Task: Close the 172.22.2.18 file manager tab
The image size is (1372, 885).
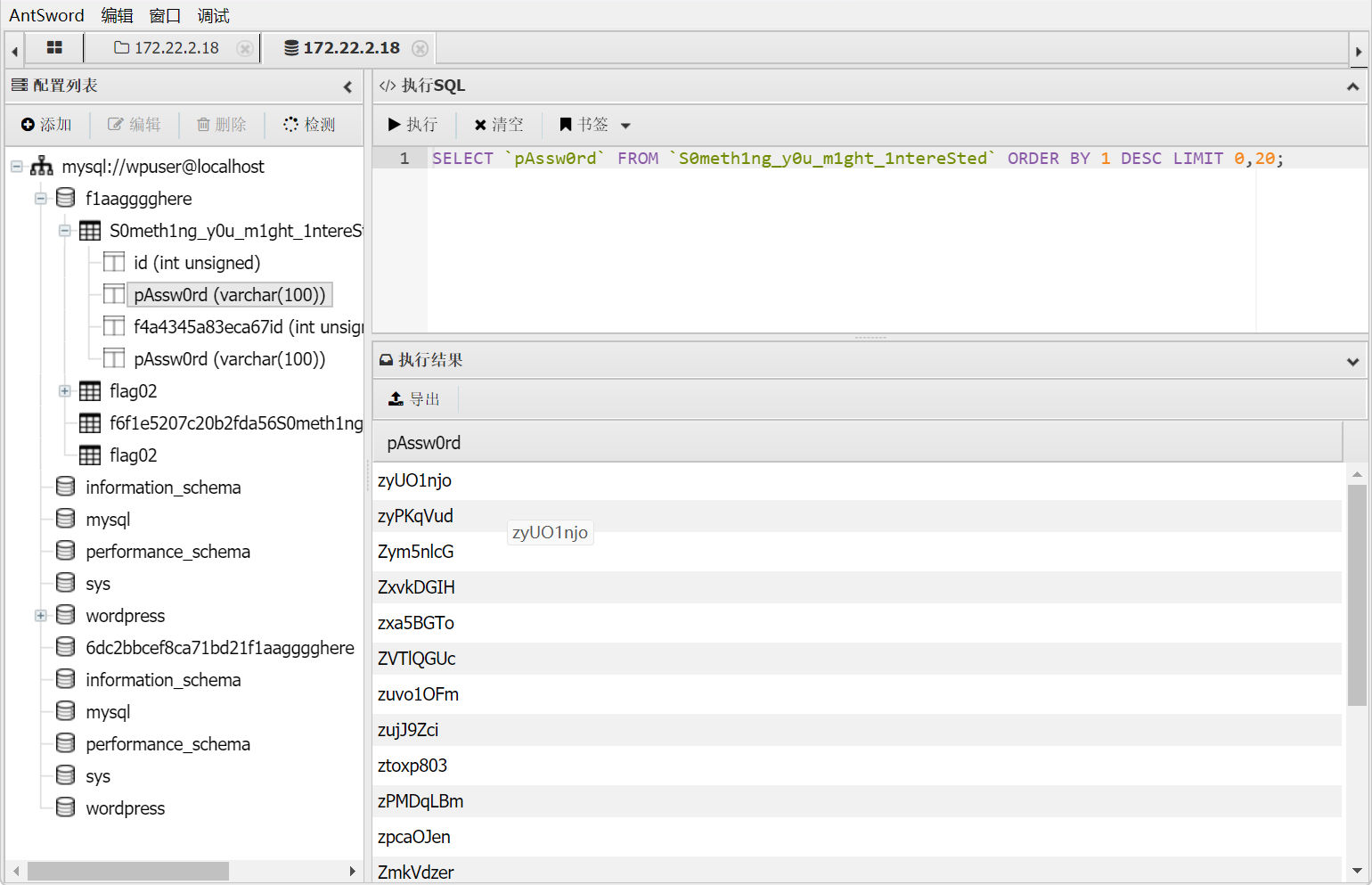Action: (x=244, y=48)
